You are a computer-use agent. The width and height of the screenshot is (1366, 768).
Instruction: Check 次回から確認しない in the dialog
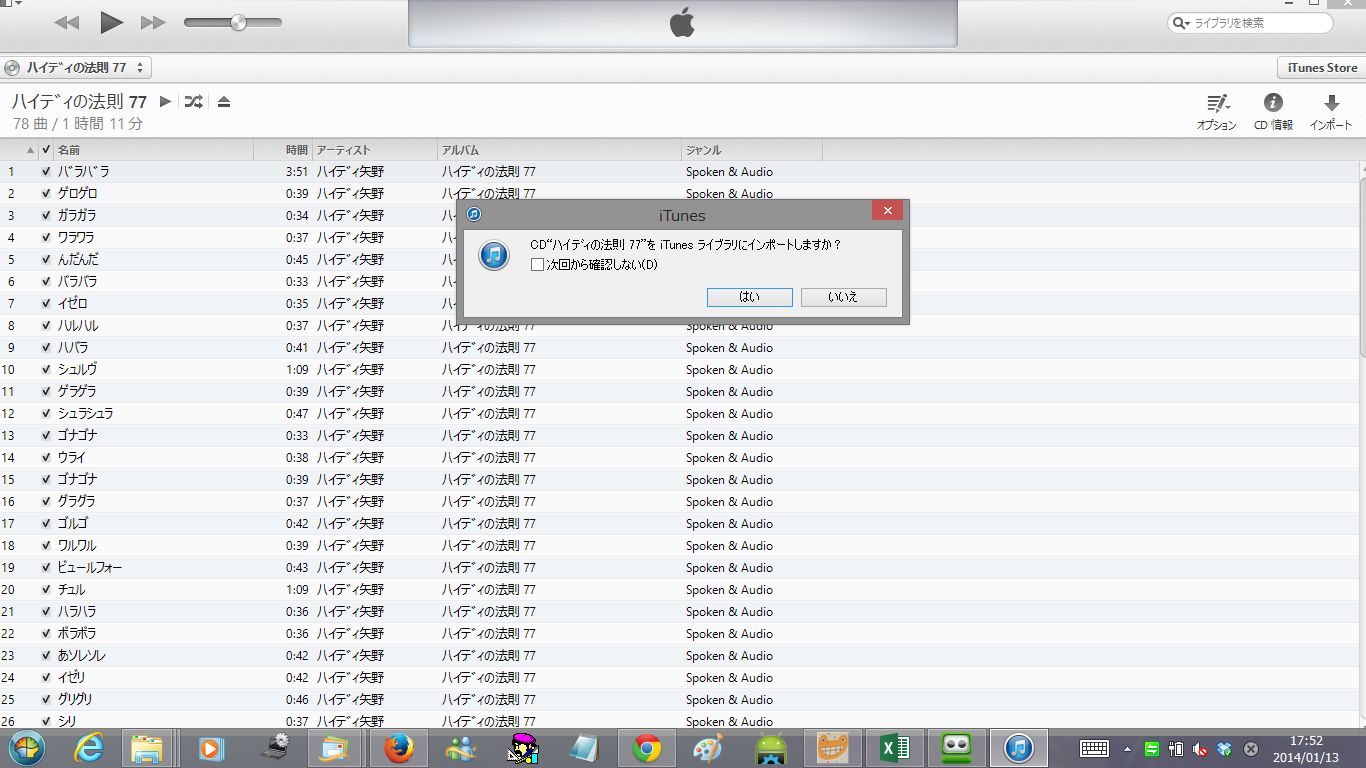point(537,264)
